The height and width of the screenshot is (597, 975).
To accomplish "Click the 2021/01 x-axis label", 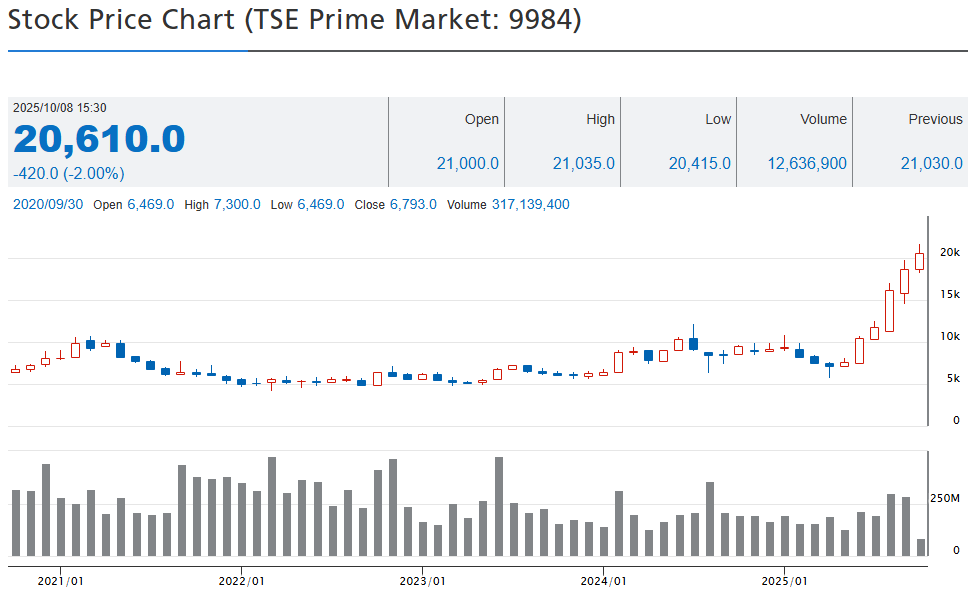I will point(60,580).
